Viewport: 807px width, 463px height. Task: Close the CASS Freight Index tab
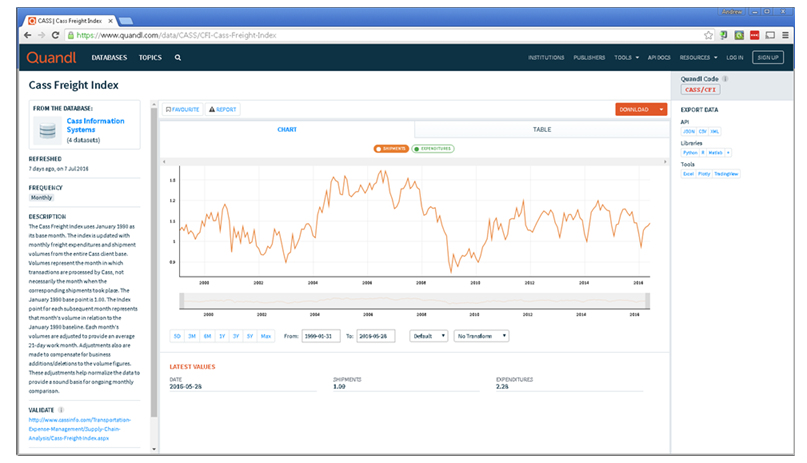110,21
